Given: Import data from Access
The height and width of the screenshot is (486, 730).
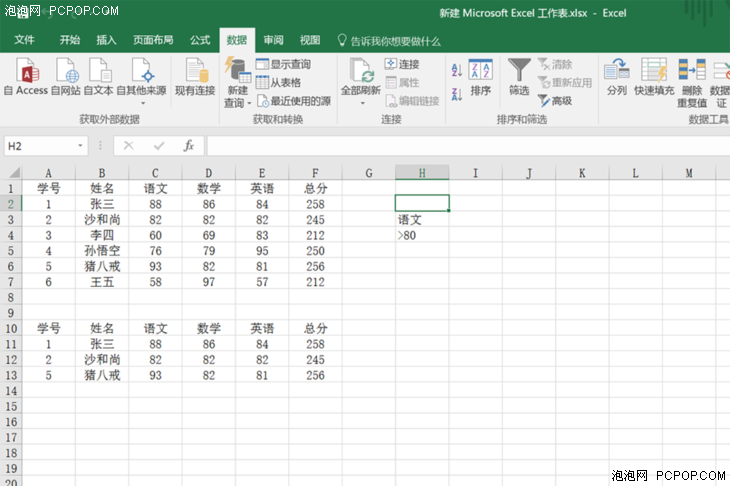Looking at the screenshot, I should pyautogui.click(x=26, y=77).
